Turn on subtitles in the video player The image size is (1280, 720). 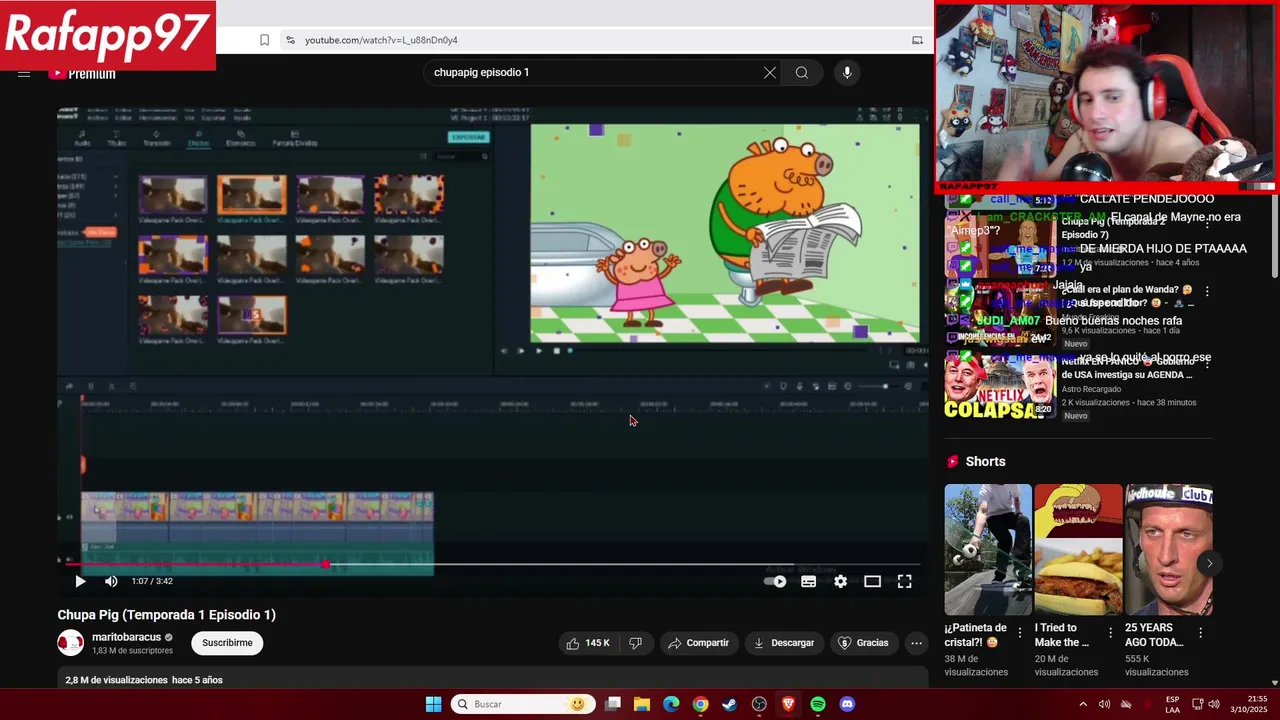808,581
